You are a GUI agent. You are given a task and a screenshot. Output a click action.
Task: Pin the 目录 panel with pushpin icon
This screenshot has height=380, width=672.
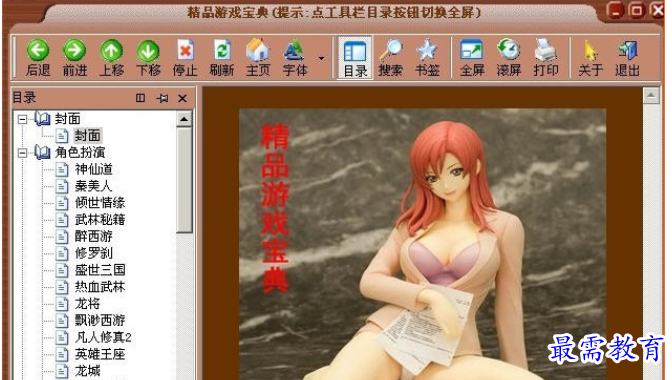point(162,98)
